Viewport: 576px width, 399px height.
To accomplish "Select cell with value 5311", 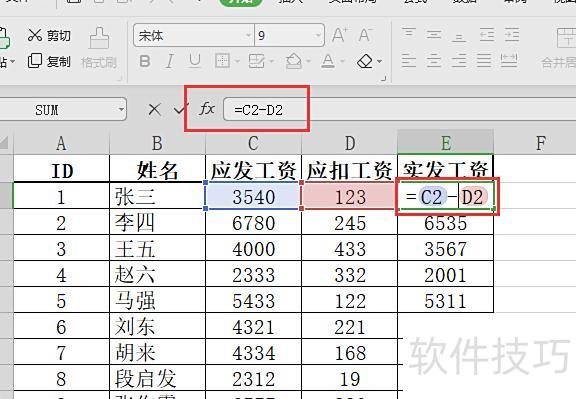I will [x=446, y=301].
